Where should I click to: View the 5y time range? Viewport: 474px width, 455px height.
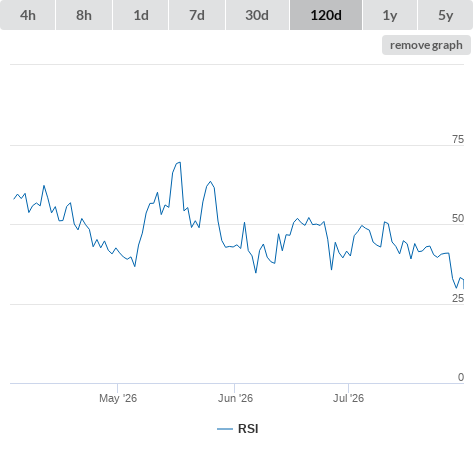pyautogui.click(x=445, y=15)
